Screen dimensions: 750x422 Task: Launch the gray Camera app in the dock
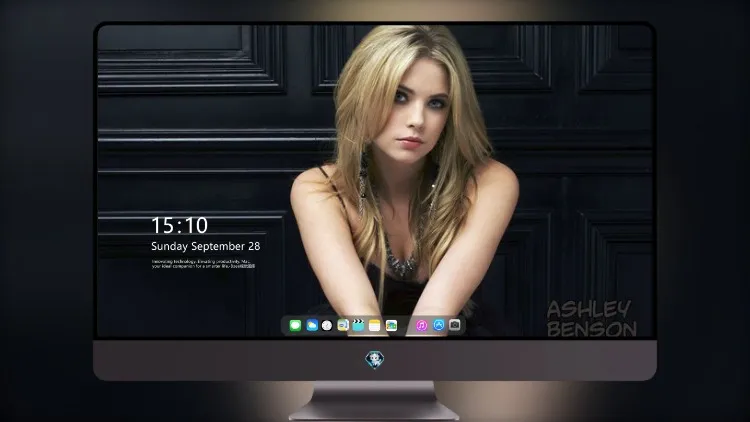(x=455, y=325)
